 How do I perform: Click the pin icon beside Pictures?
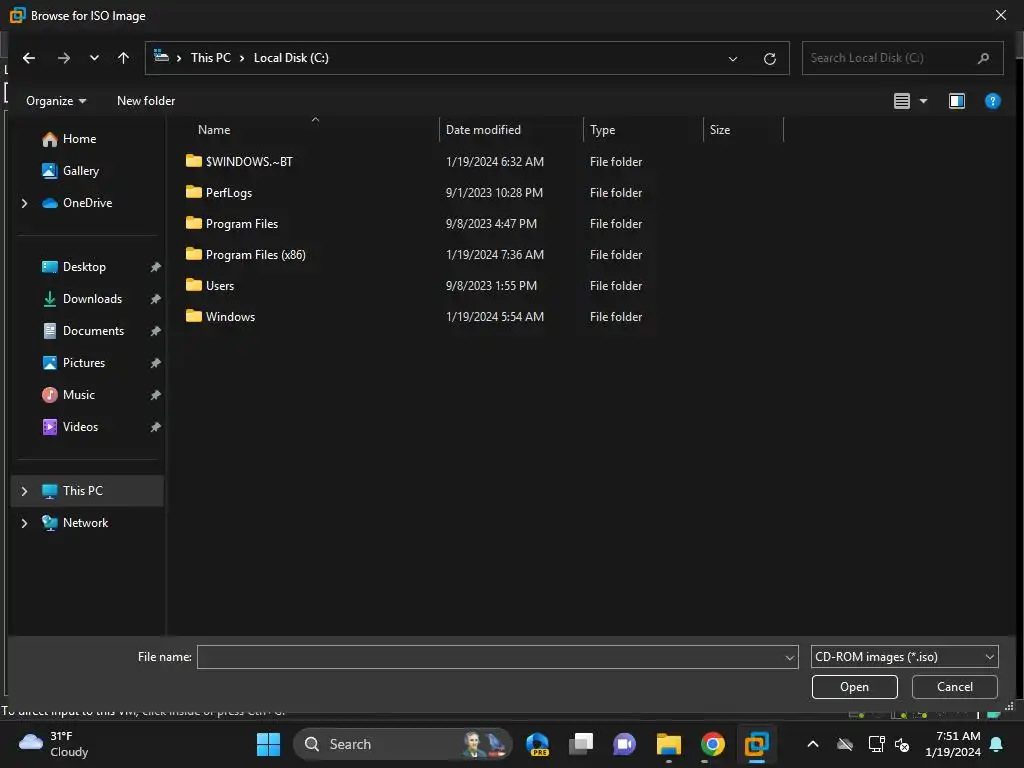pos(155,363)
